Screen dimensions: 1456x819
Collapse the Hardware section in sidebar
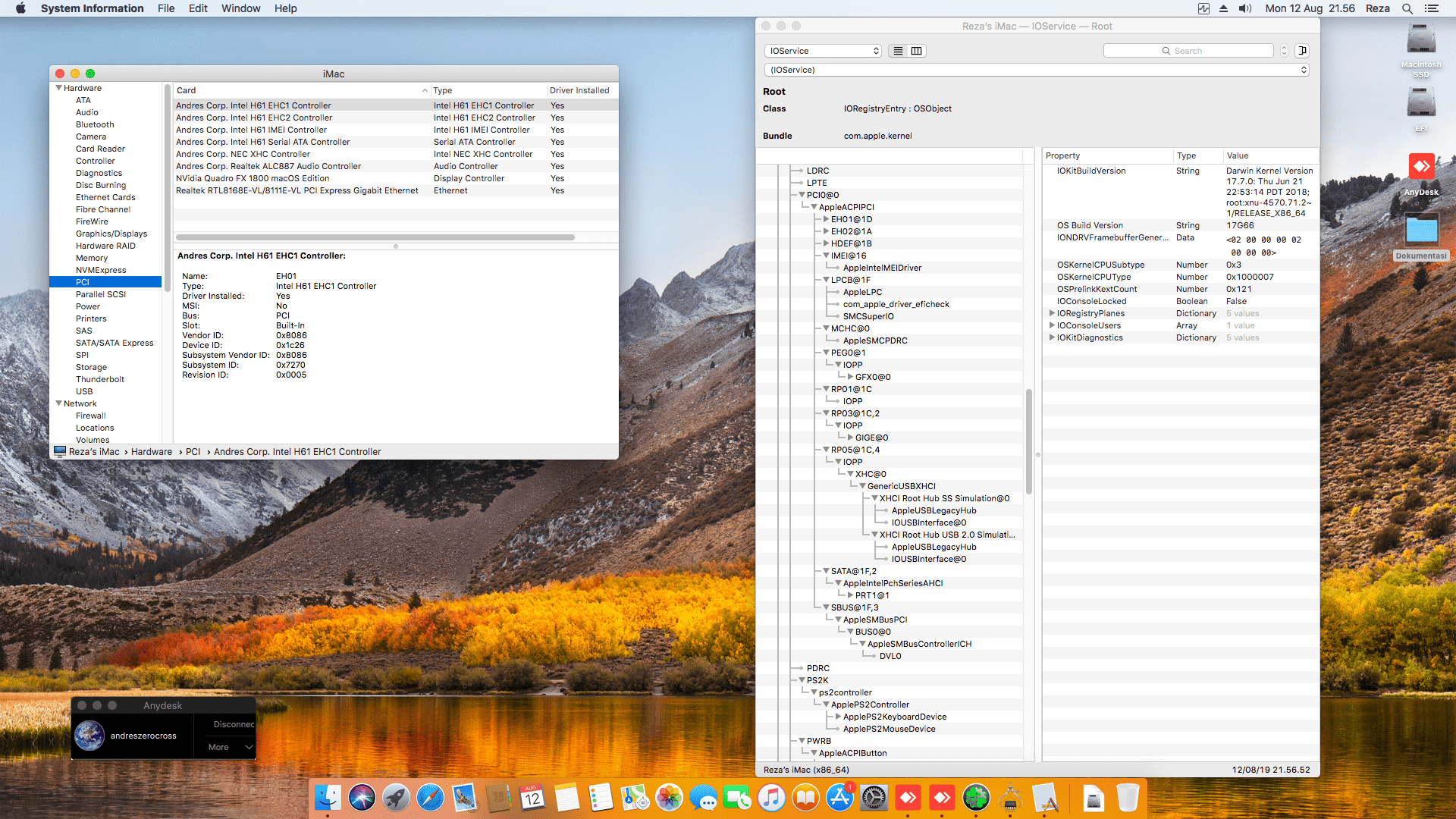[58, 88]
